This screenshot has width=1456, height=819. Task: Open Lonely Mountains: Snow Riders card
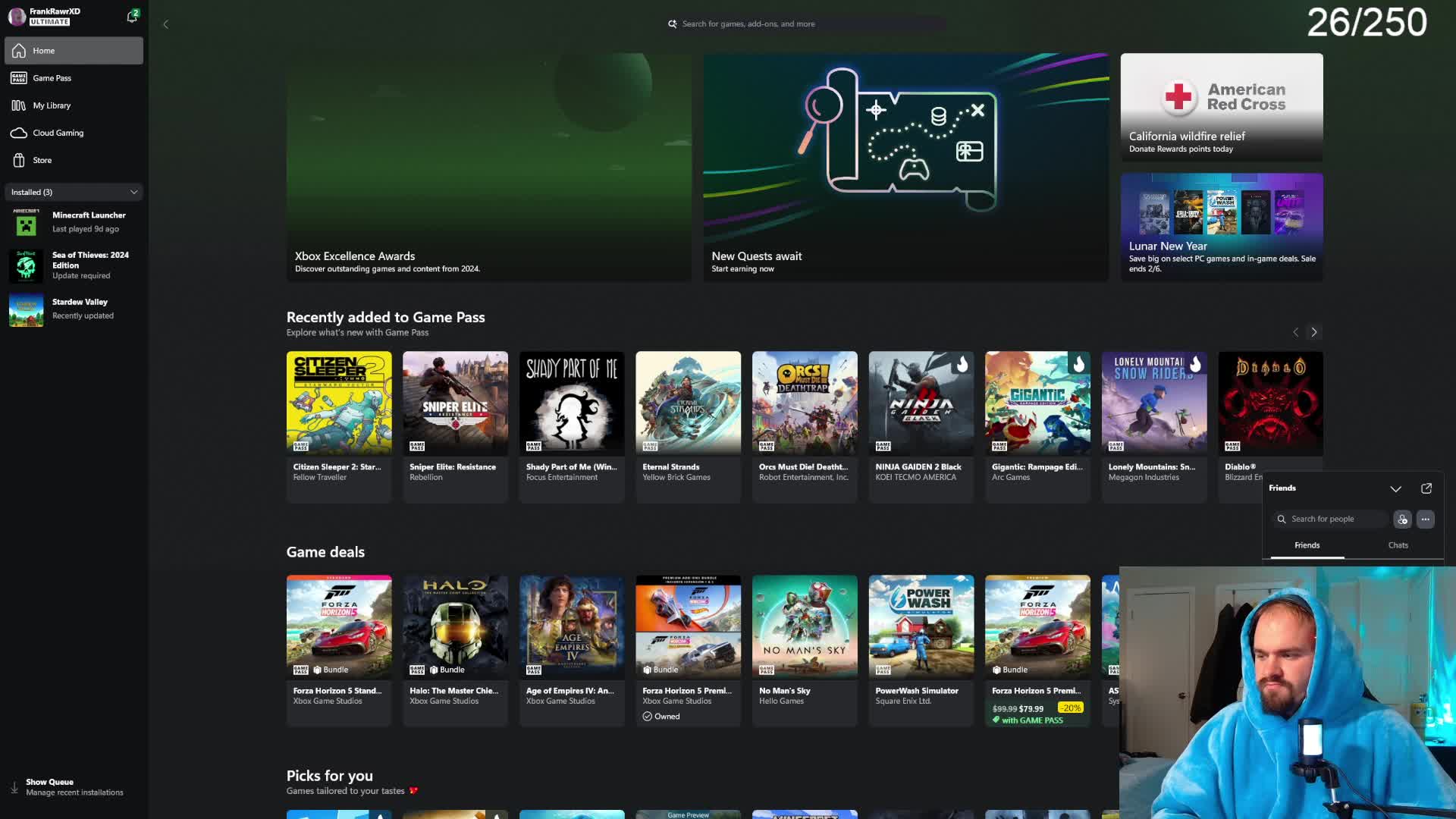pyautogui.click(x=1153, y=426)
